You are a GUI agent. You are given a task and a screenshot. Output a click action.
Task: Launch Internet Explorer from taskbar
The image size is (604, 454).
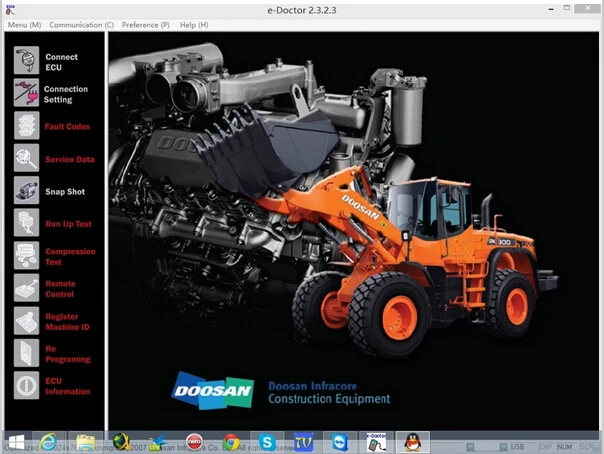coord(48,442)
